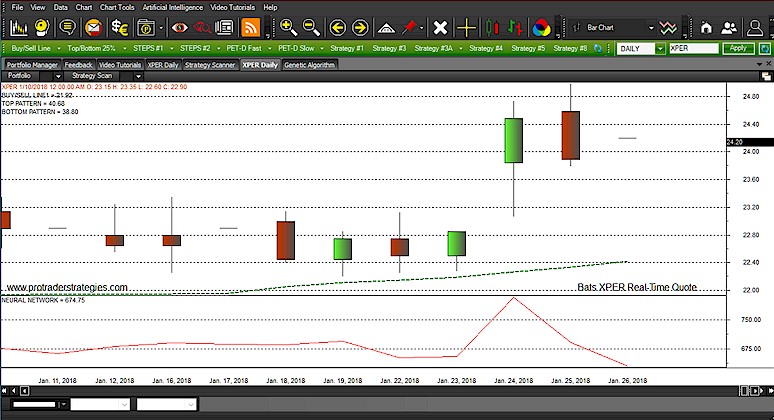The image size is (774, 420).
Task: Click the red eye watch icon
Action: pos(180,27)
